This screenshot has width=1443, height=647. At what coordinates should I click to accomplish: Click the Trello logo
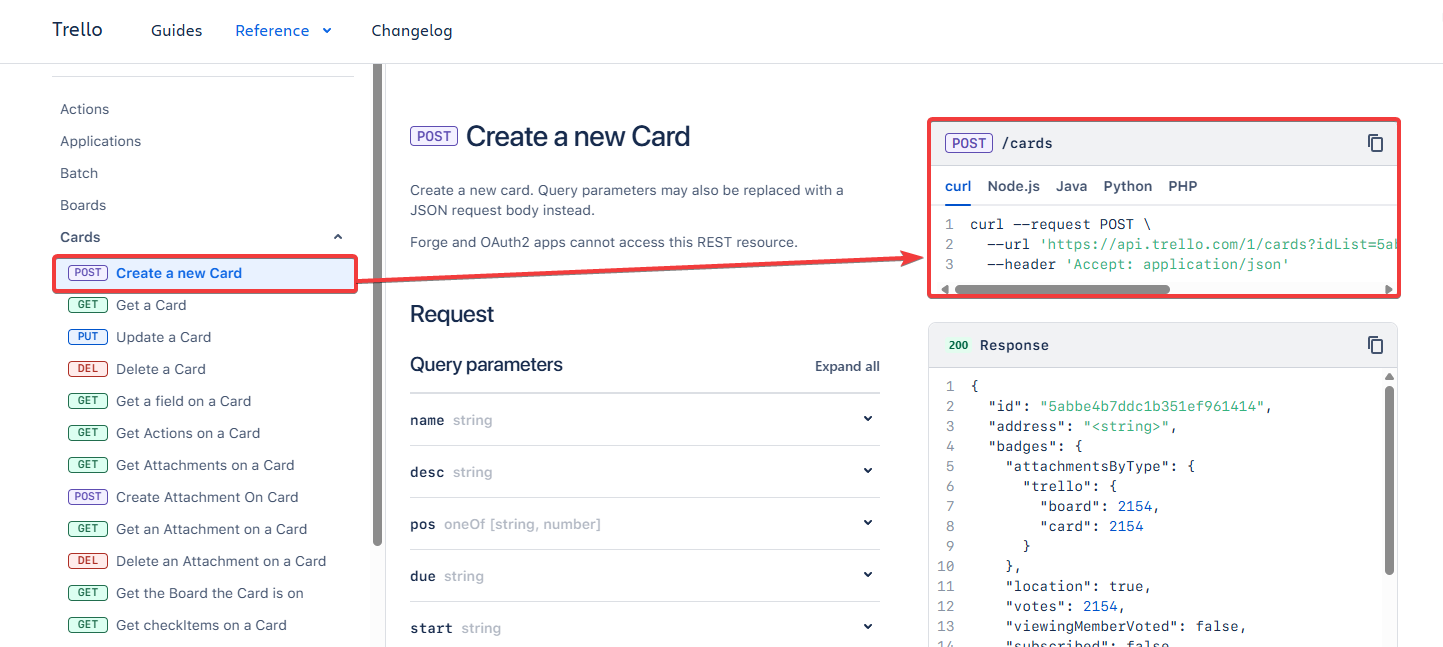(x=77, y=29)
